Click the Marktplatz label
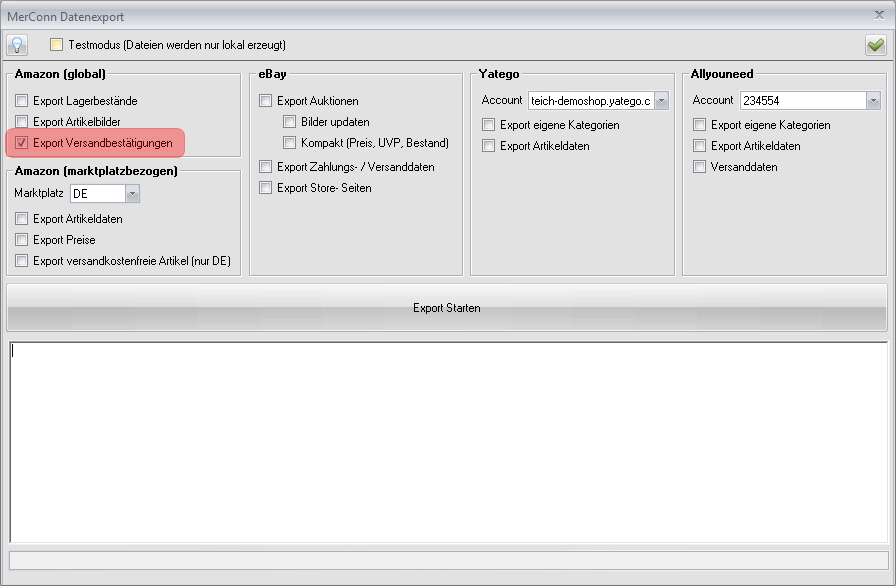The image size is (896, 586). click(x=39, y=193)
